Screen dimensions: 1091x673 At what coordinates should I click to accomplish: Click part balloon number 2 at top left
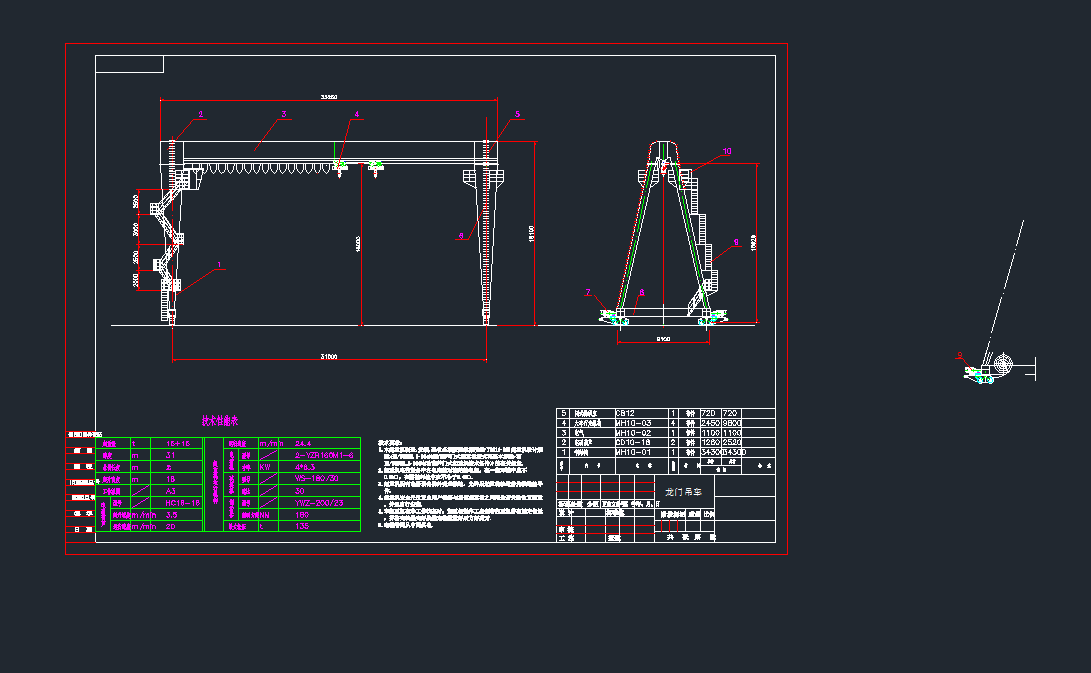click(x=200, y=115)
